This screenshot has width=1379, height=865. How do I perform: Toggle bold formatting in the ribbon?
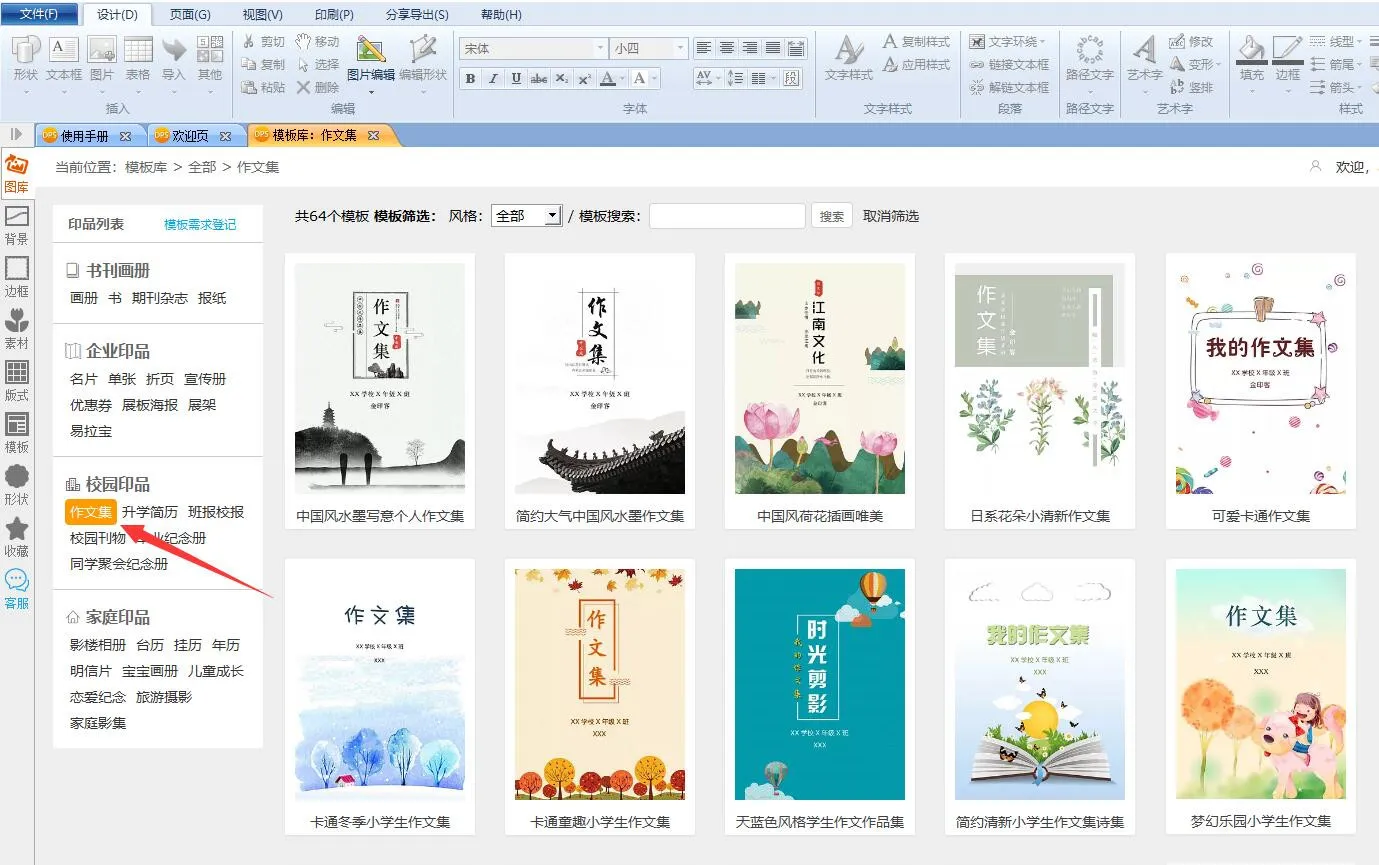pos(471,79)
